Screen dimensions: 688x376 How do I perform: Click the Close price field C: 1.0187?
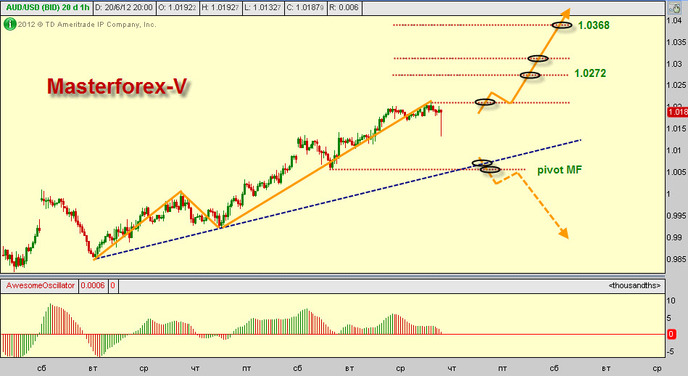305,7
